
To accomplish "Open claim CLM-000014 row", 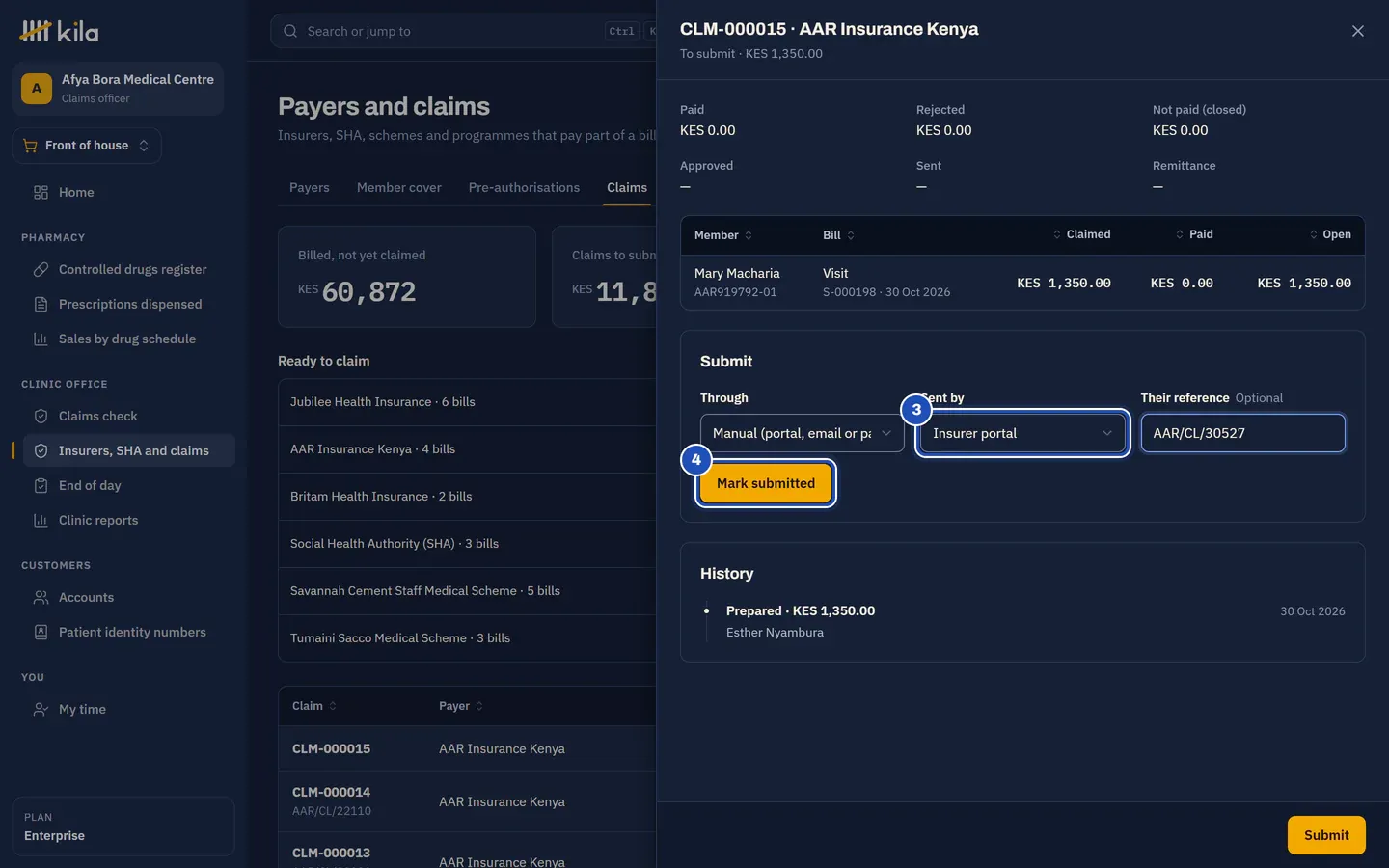I will [468, 801].
